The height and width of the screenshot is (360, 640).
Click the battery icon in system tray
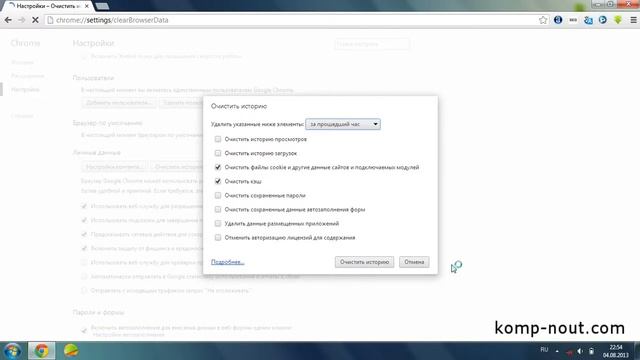coord(591,351)
